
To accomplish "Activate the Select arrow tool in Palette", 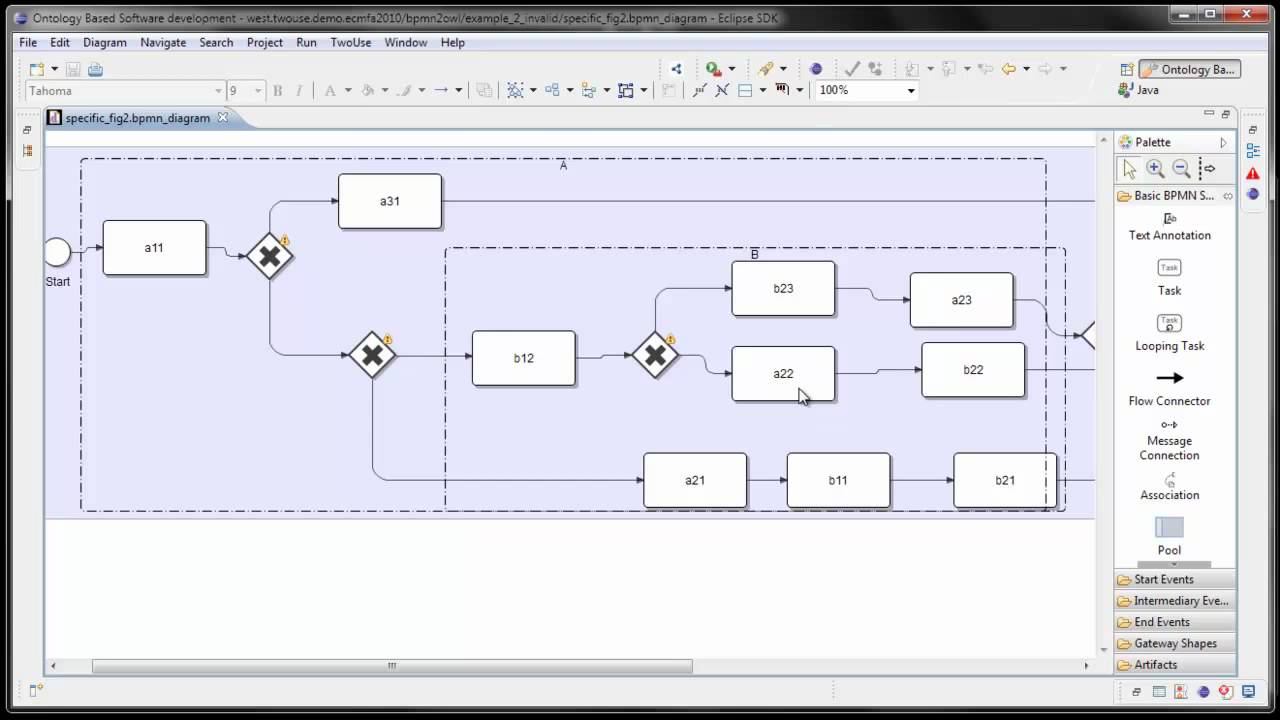I will pos(1129,169).
